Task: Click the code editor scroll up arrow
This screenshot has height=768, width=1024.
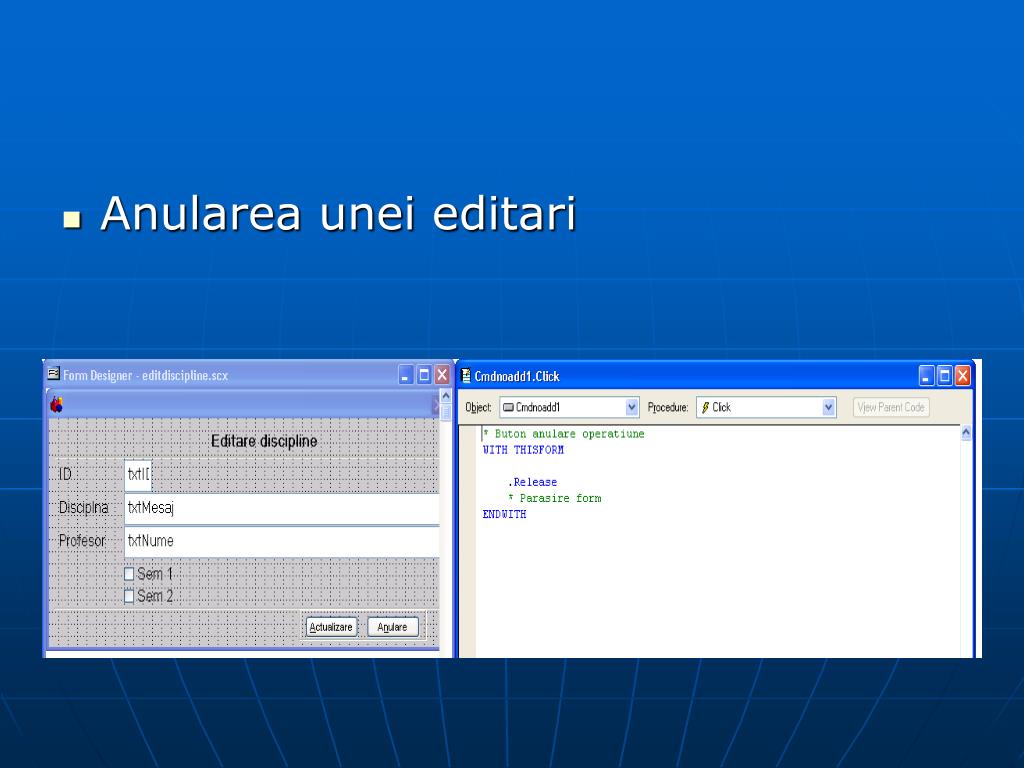Action: (966, 433)
